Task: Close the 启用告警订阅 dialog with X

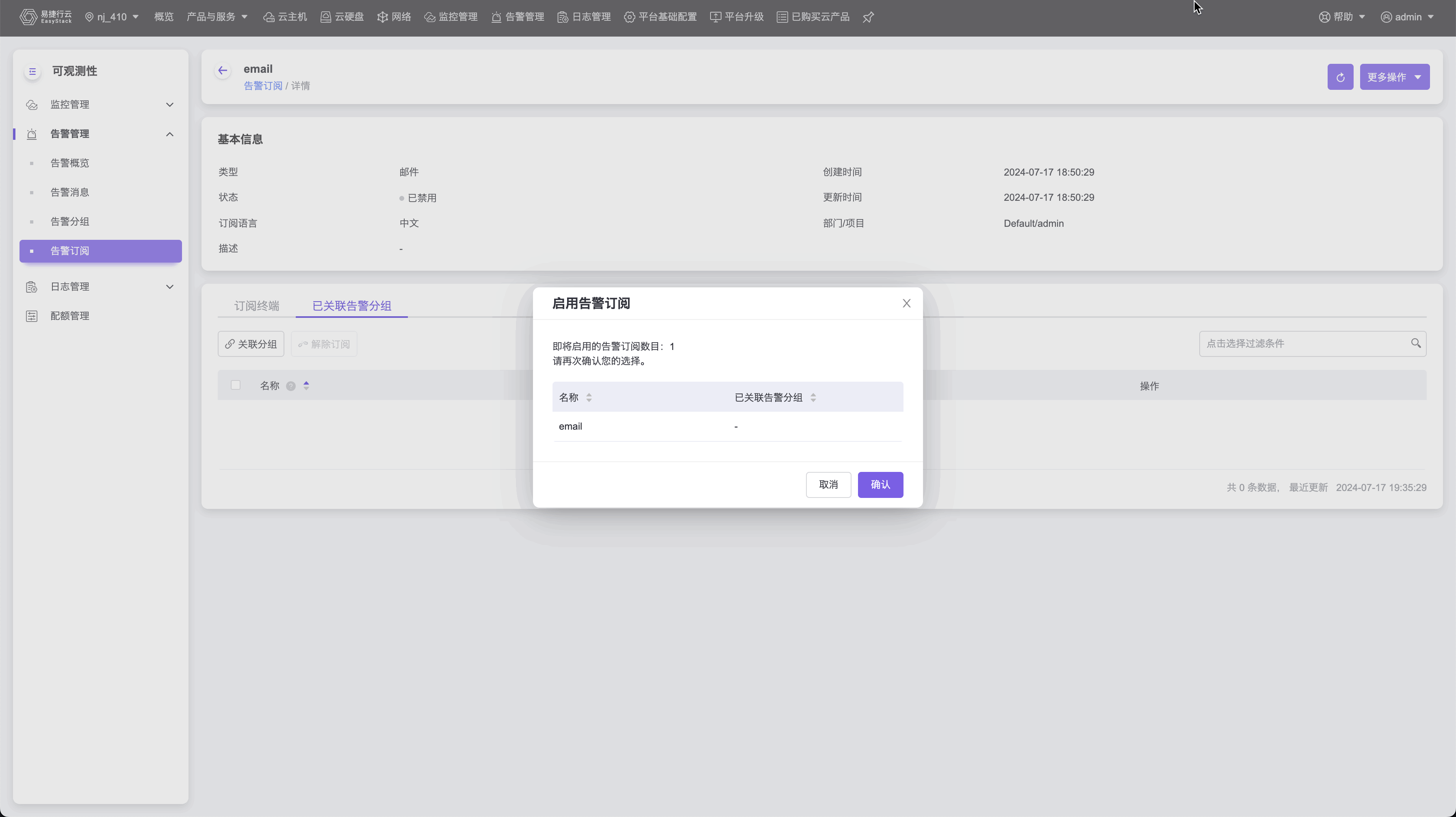Action: pyautogui.click(x=906, y=304)
